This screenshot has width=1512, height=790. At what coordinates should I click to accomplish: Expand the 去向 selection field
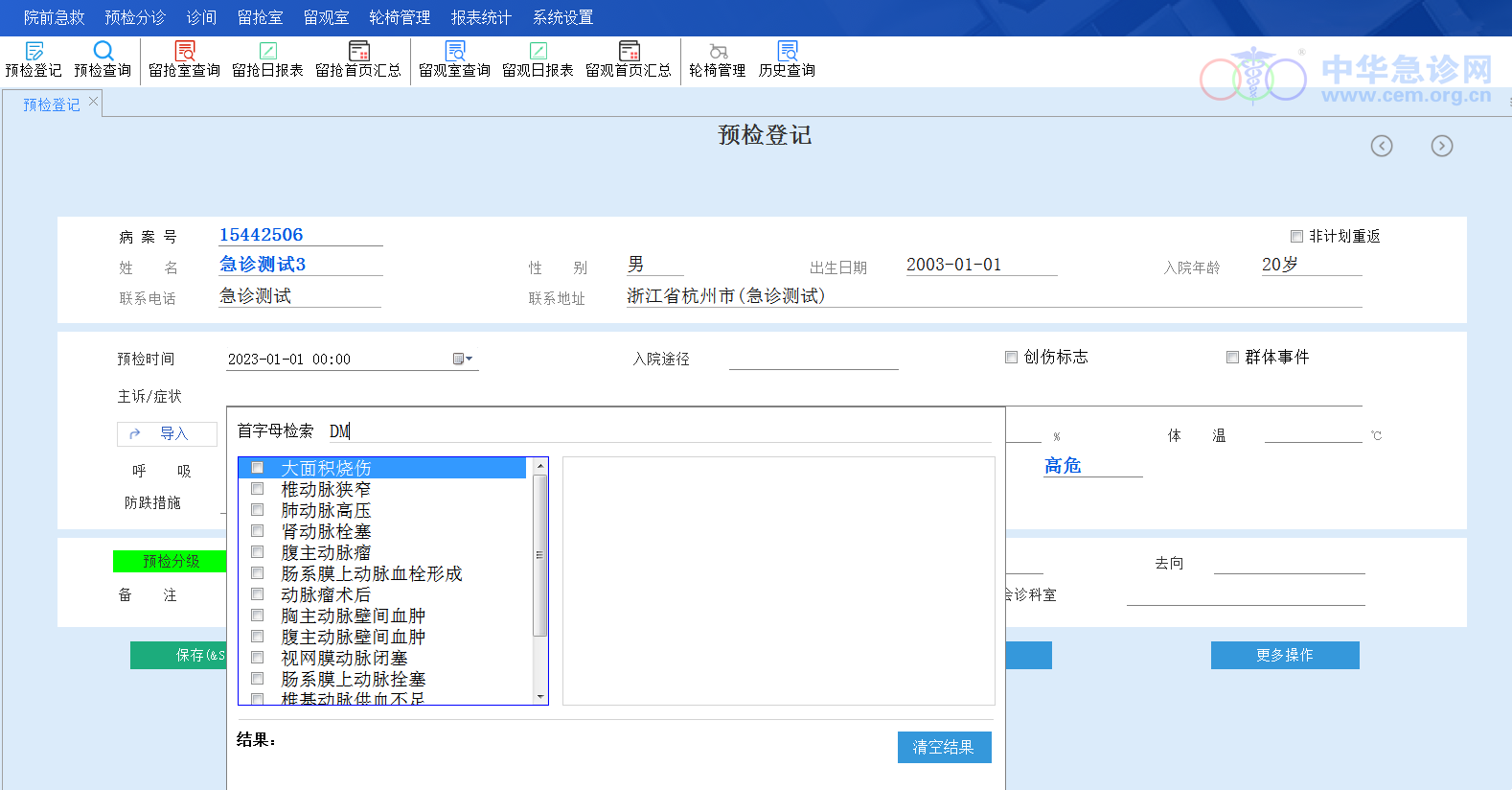click(x=1289, y=564)
